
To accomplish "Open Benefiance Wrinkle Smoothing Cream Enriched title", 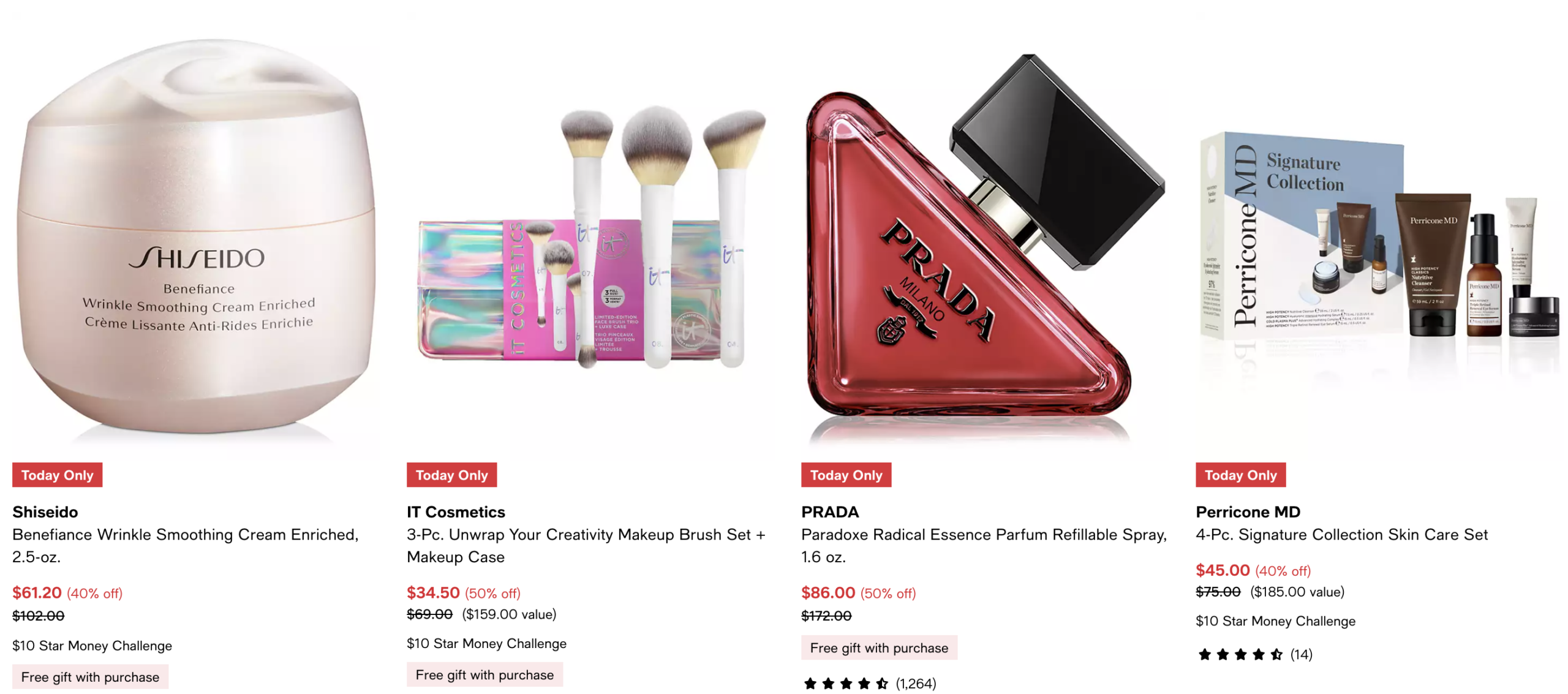I will pyautogui.click(x=186, y=546).
